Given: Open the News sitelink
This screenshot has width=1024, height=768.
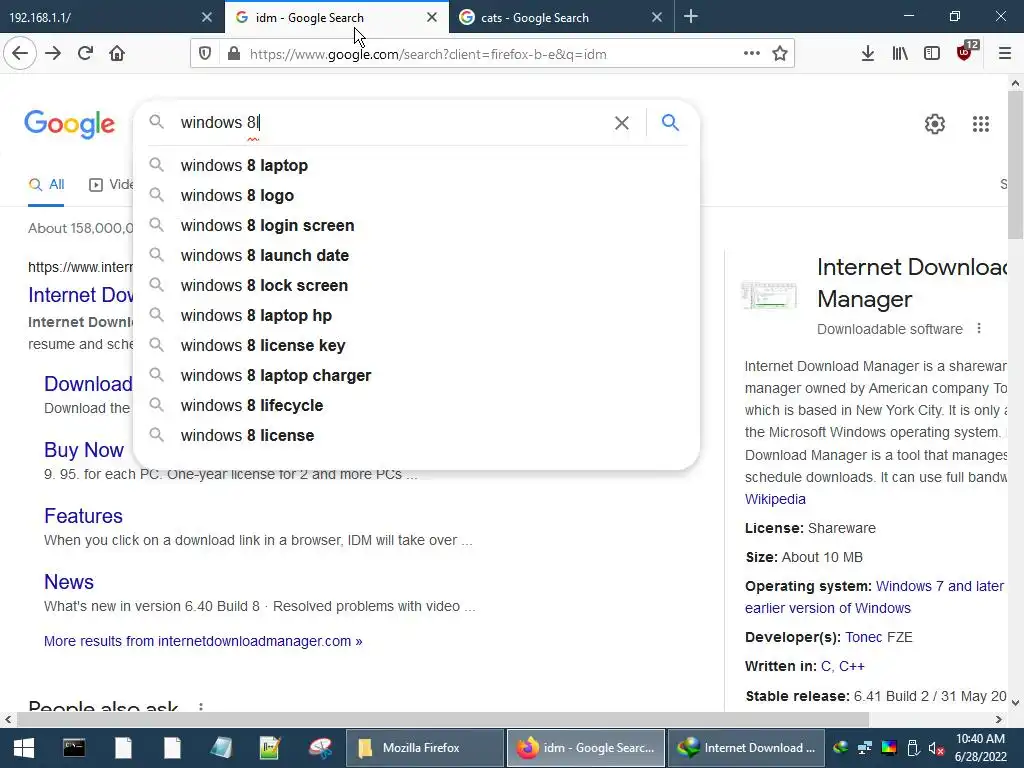Looking at the screenshot, I should tap(69, 582).
